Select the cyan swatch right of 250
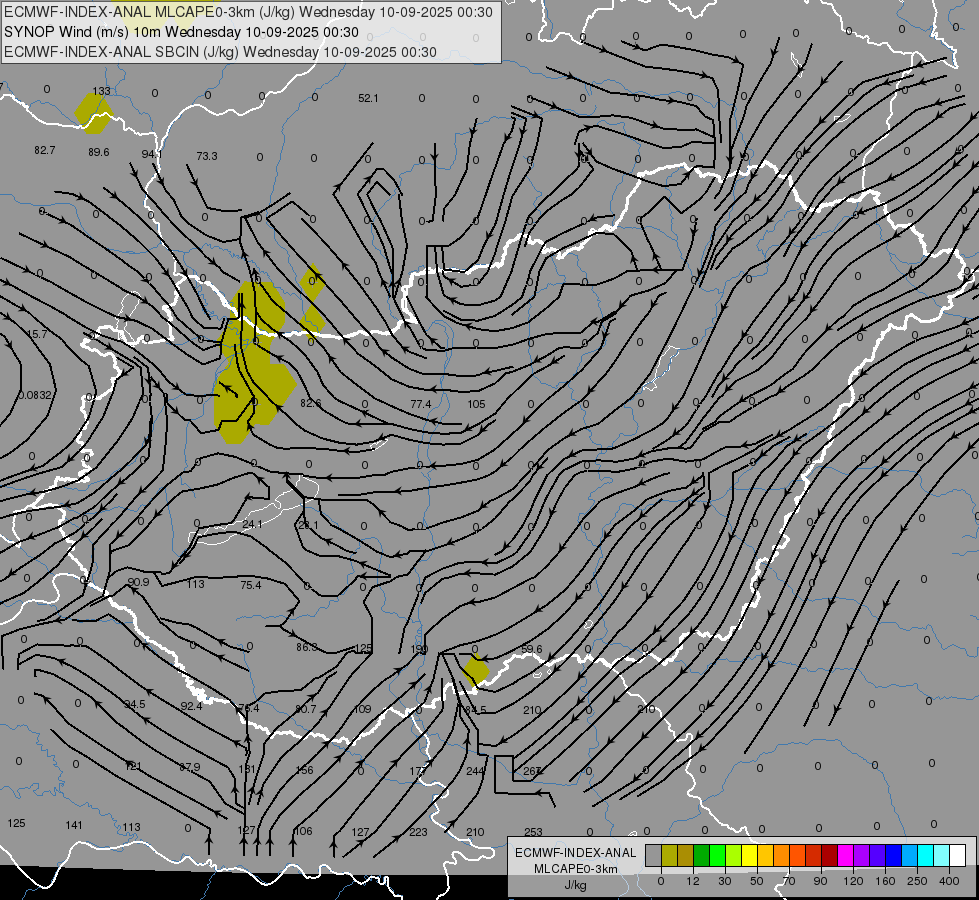 point(926,855)
